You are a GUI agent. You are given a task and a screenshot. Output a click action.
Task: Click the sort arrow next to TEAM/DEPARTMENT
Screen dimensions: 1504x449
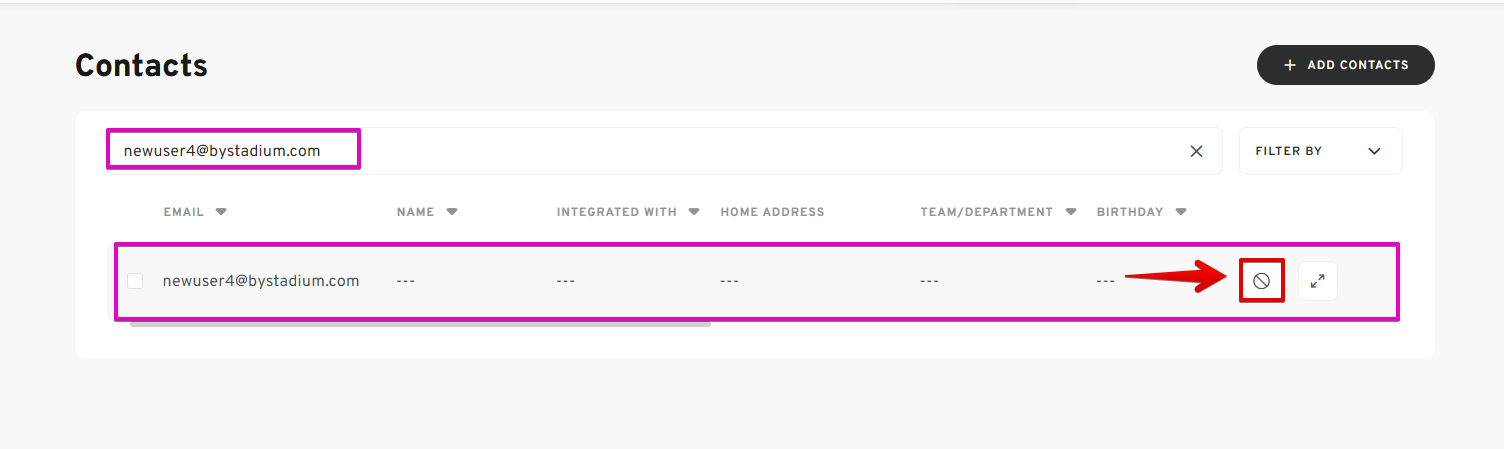coord(1071,212)
